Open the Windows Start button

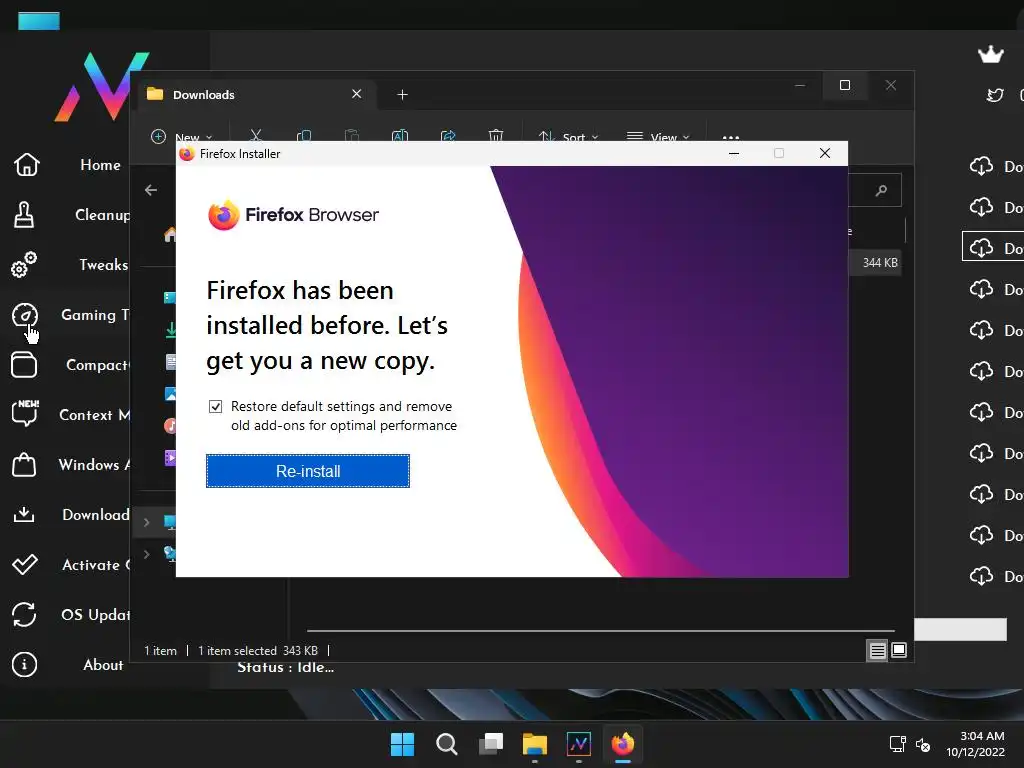[402, 744]
